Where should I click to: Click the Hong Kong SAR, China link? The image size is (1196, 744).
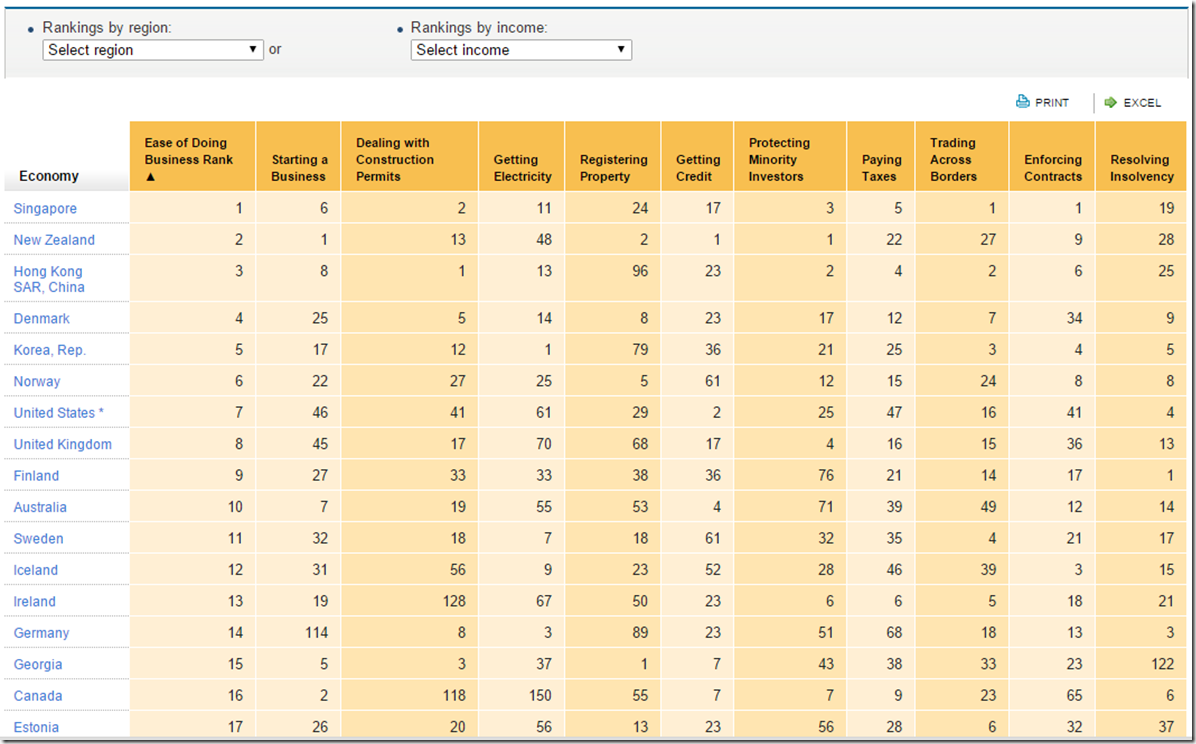point(49,279)
